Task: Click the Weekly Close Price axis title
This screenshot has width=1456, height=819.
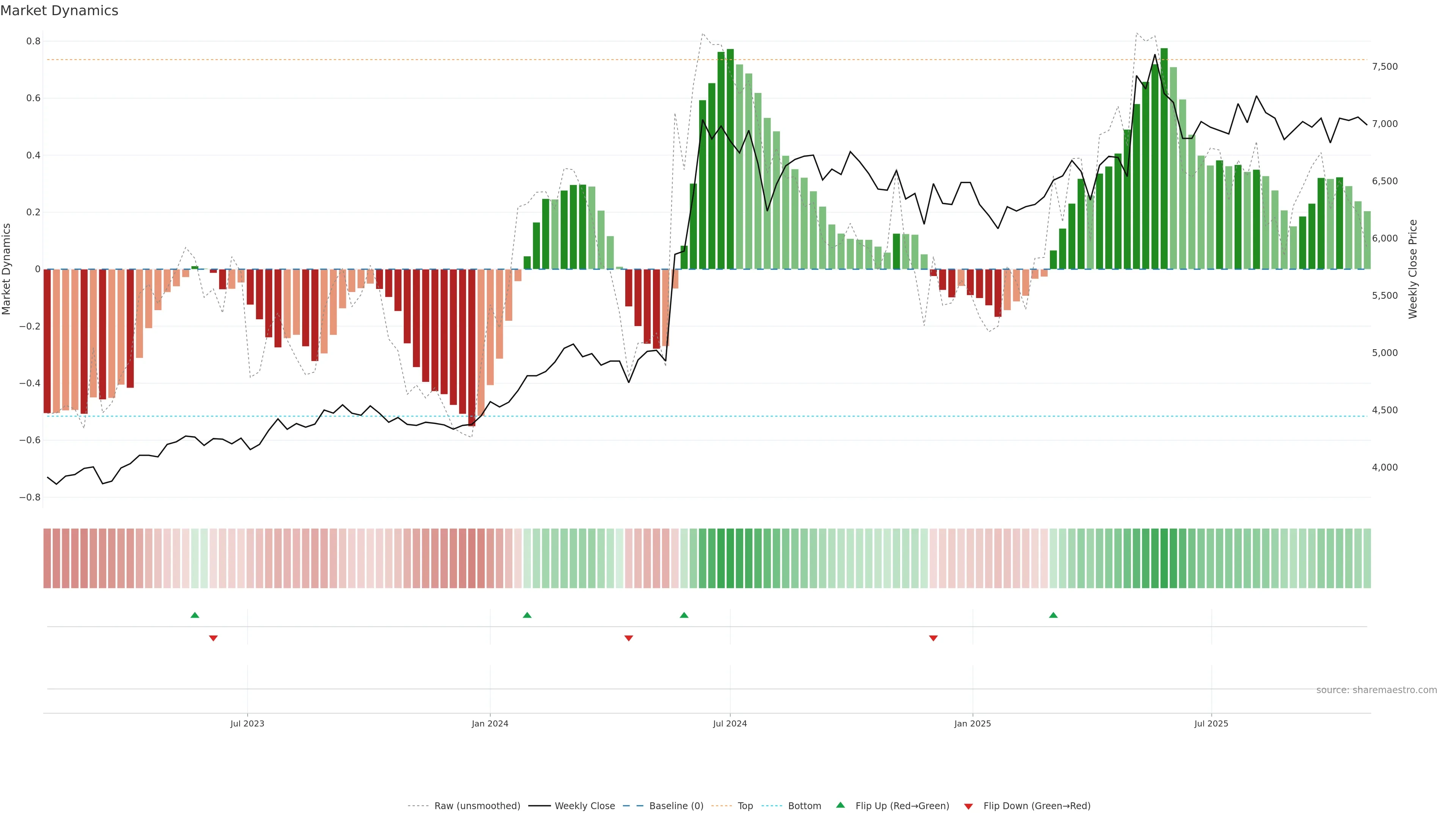Action: (1412, 269)
